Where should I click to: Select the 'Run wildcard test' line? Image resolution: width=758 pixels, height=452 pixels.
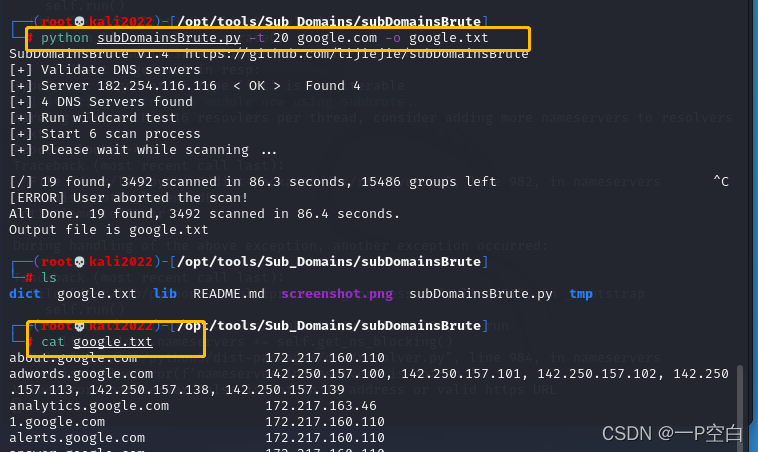(93, 117)
